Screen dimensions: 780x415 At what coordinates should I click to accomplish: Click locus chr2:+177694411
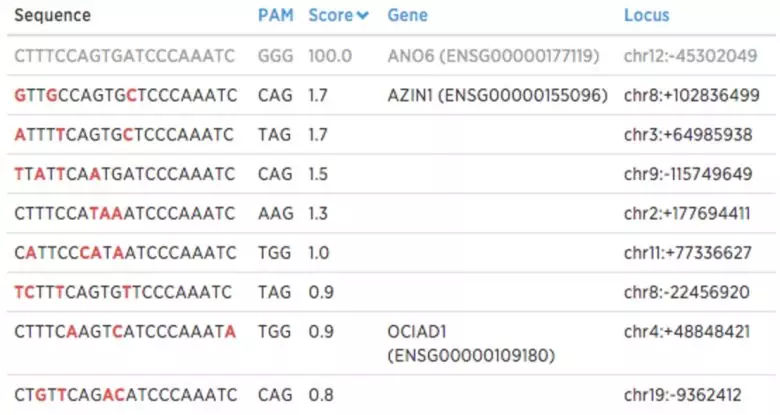[687, 213]
